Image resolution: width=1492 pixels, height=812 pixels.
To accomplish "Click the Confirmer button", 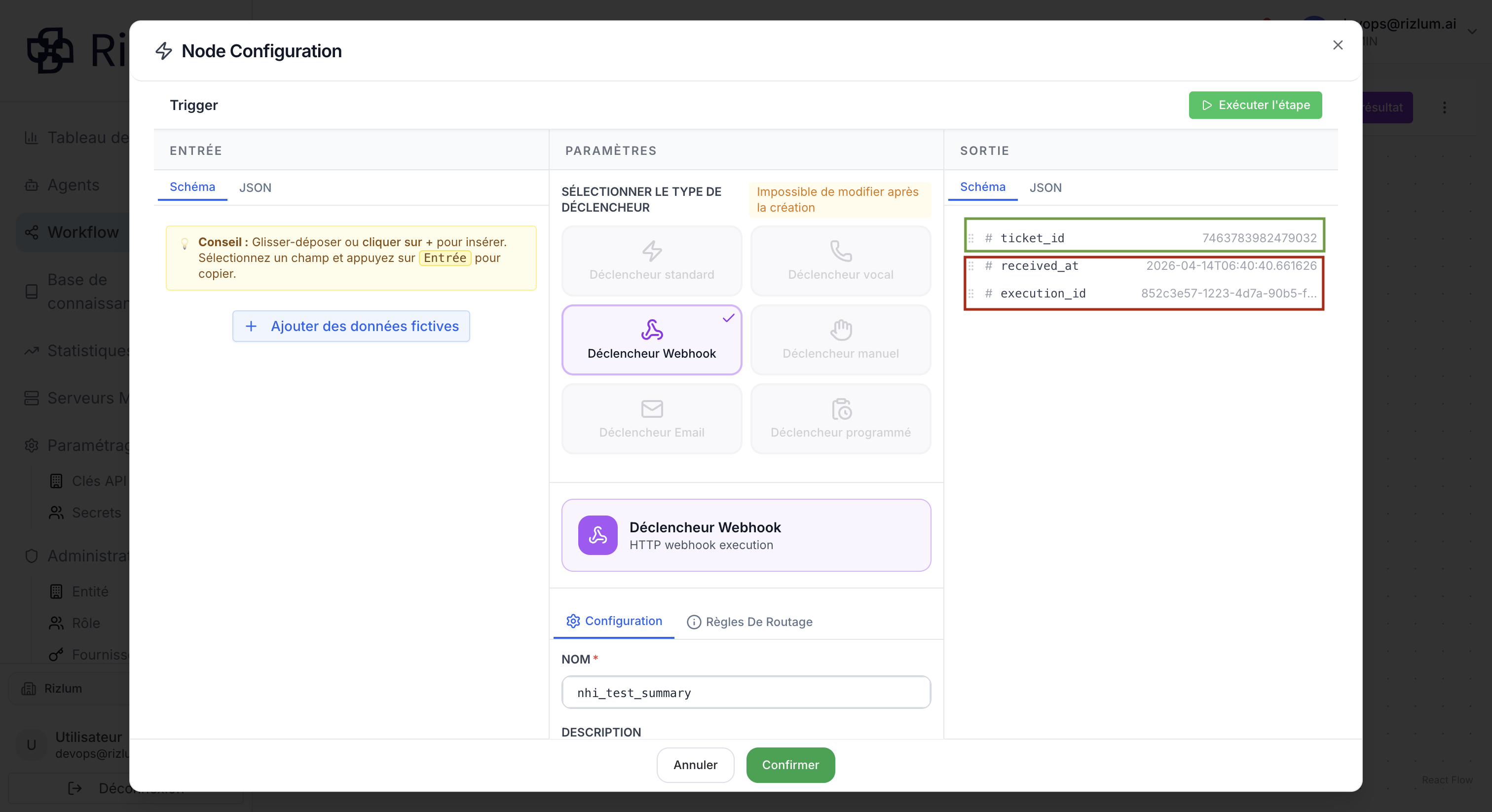I will tap(790, 765).
